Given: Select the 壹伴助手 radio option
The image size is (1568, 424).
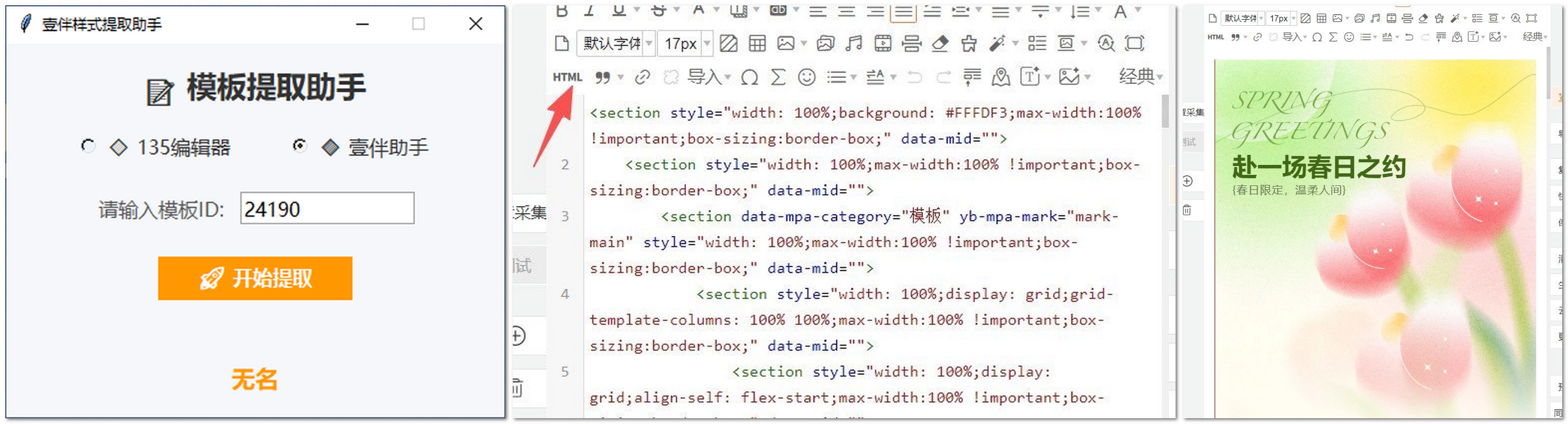Looking at the screenshot, I should (300, 146).
